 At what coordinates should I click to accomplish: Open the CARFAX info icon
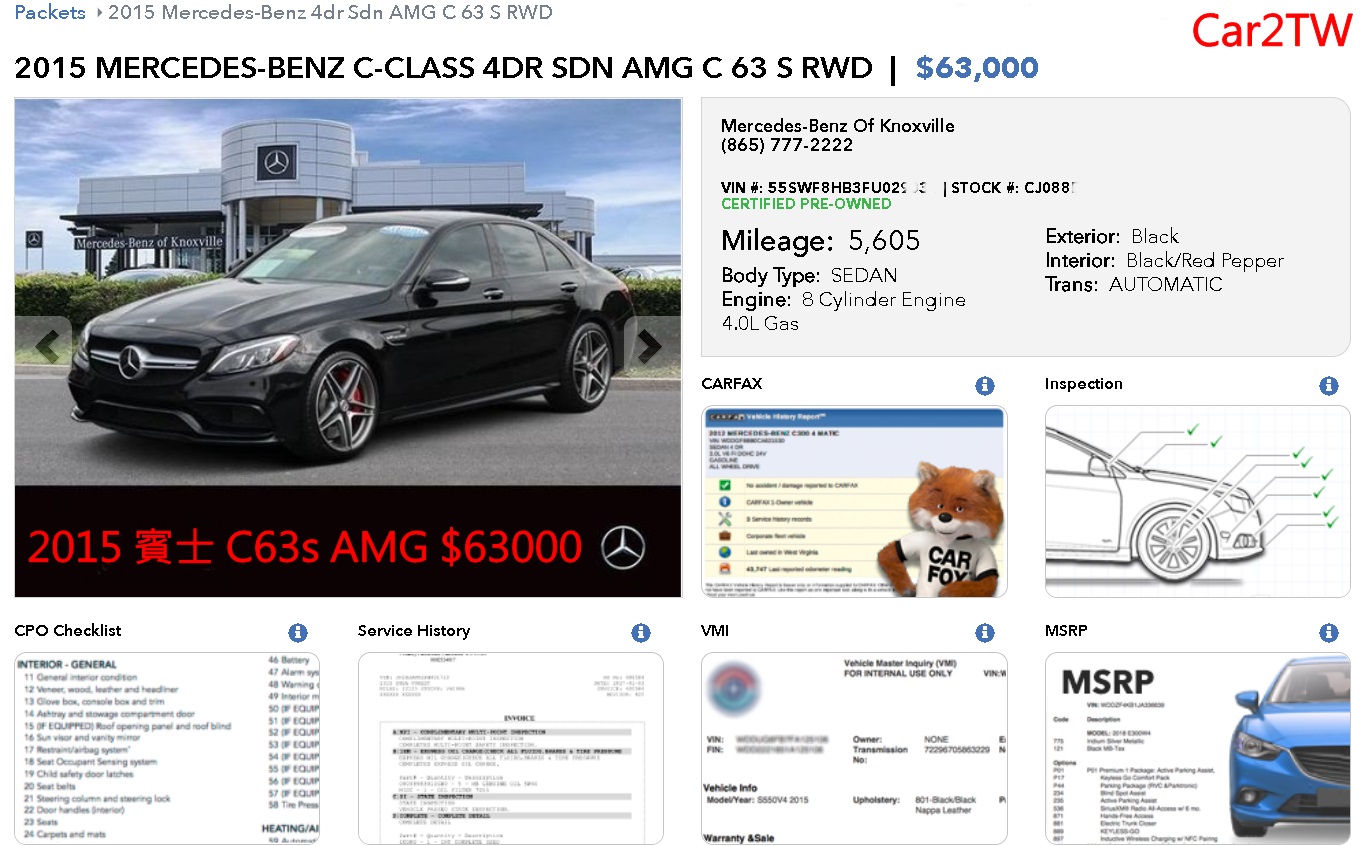985,386
